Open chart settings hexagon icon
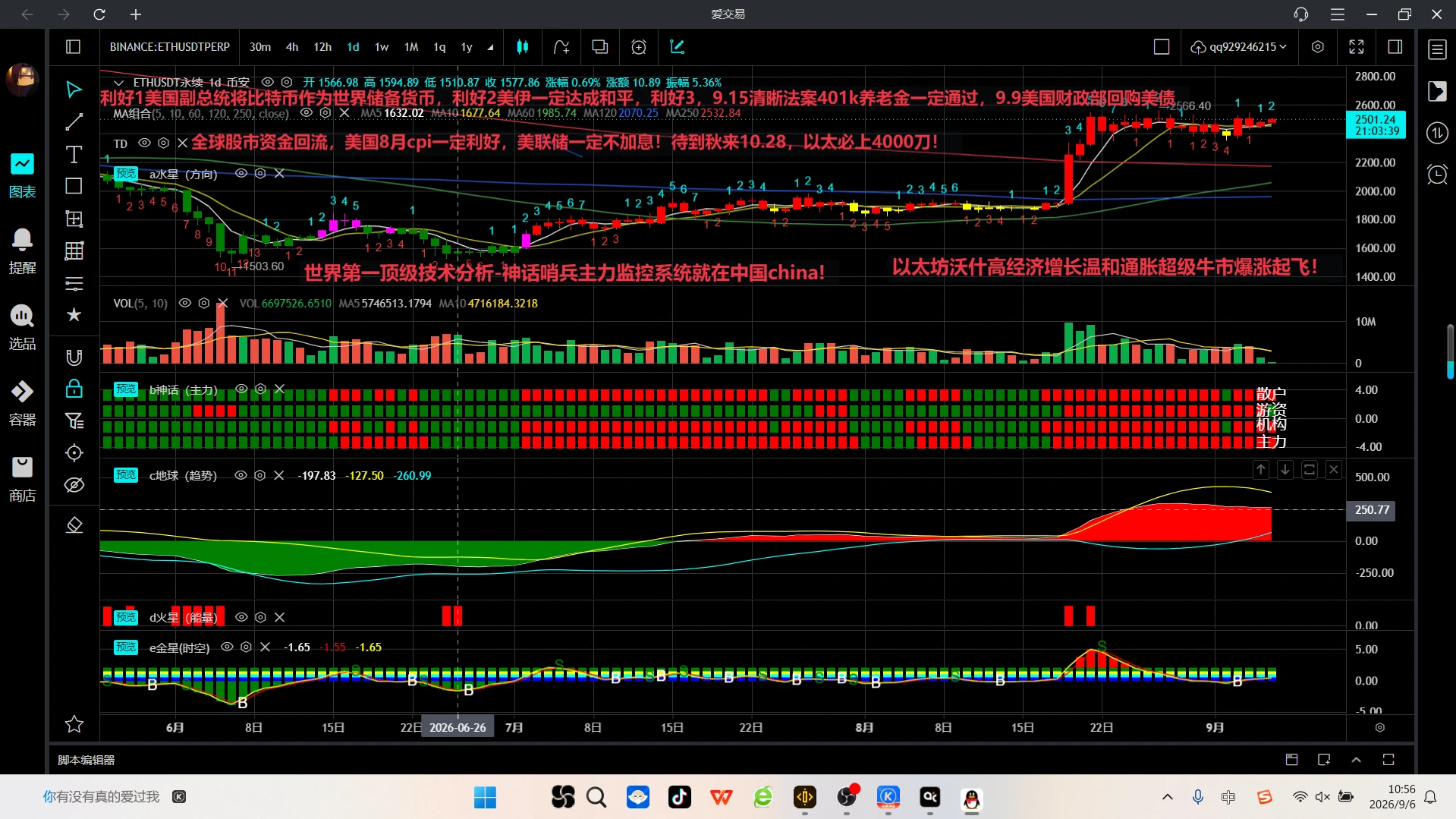 point(1318,47)
